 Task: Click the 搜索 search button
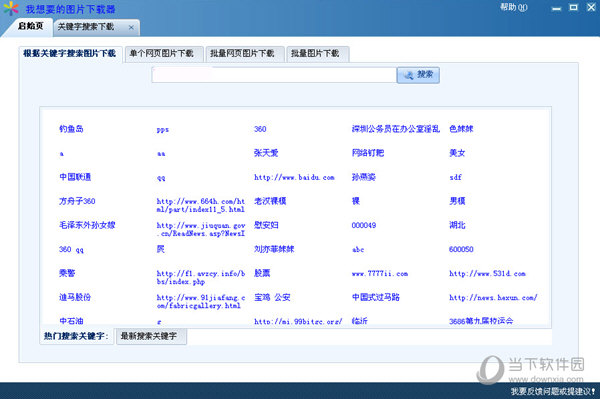[x=418, y=75]
